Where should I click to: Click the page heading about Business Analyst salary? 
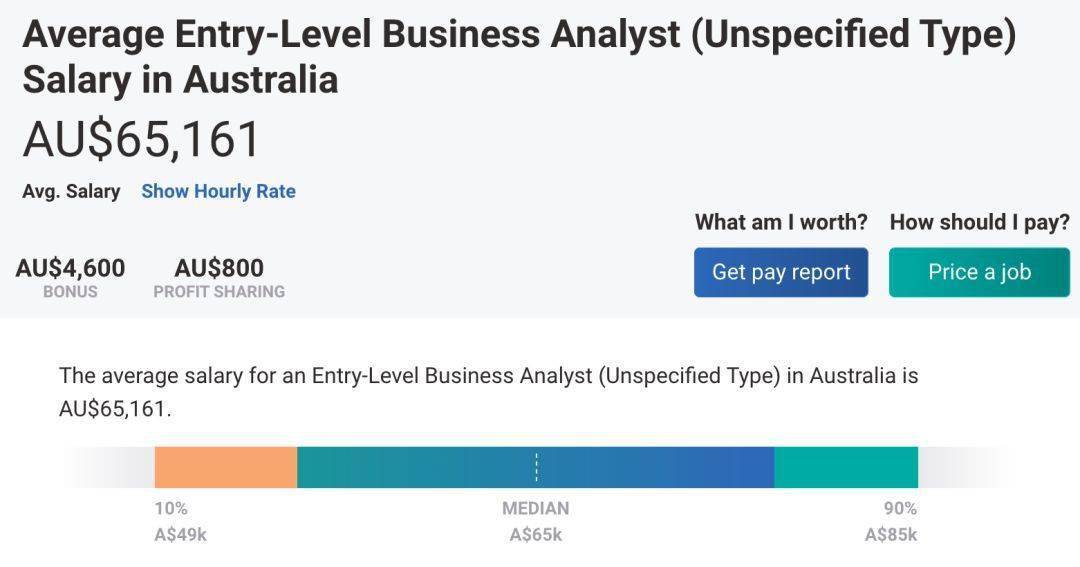click(x=519, y=56)
